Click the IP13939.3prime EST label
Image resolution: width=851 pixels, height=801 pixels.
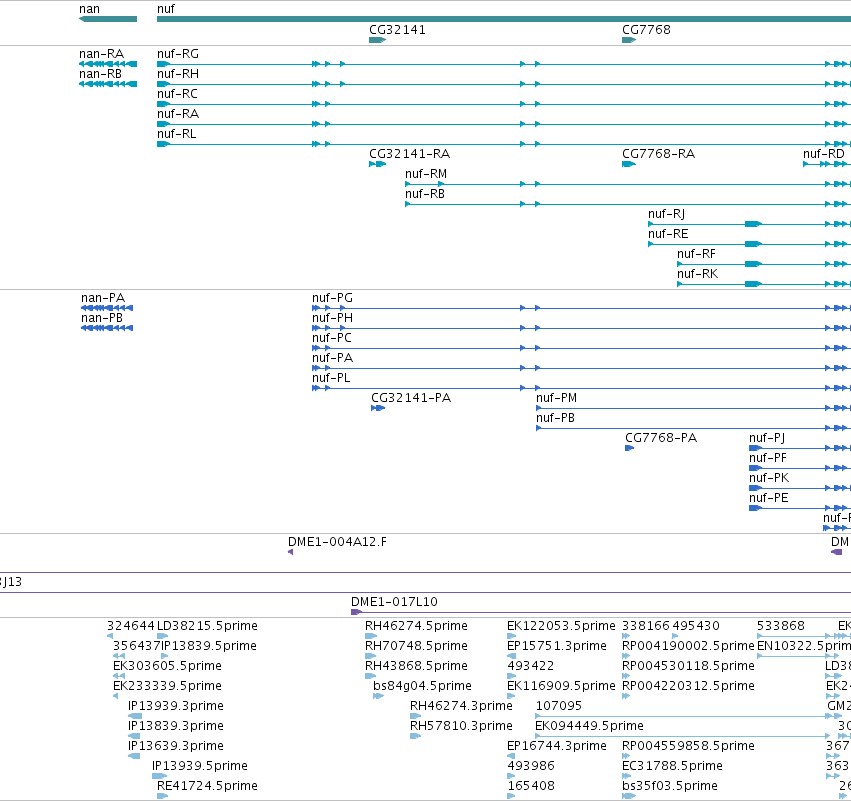176,707
